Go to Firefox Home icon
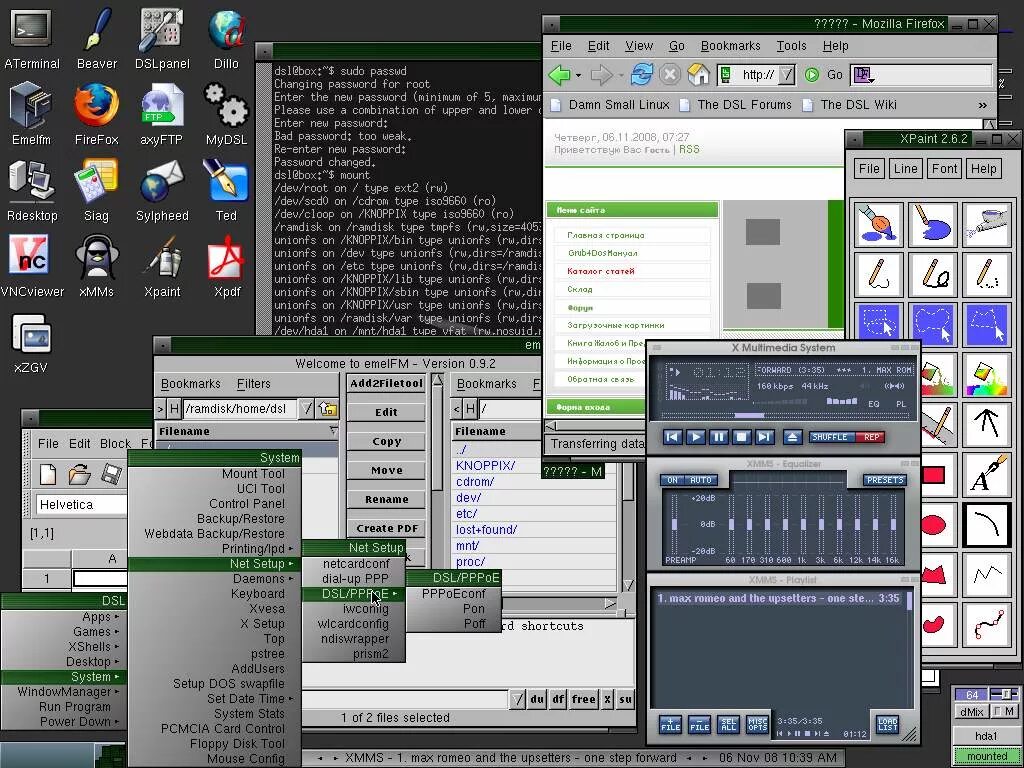1024x768 pixels. pos(698,75)
